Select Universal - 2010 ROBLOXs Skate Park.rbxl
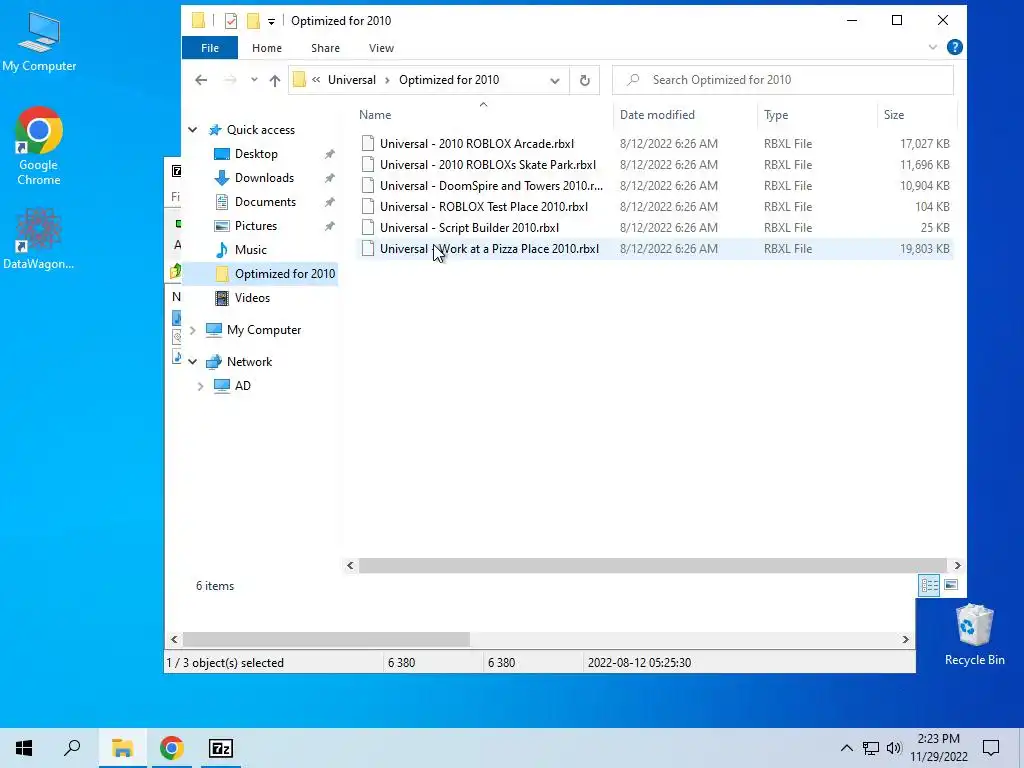Screen dimensions: 1024x768 pos(488,165)
